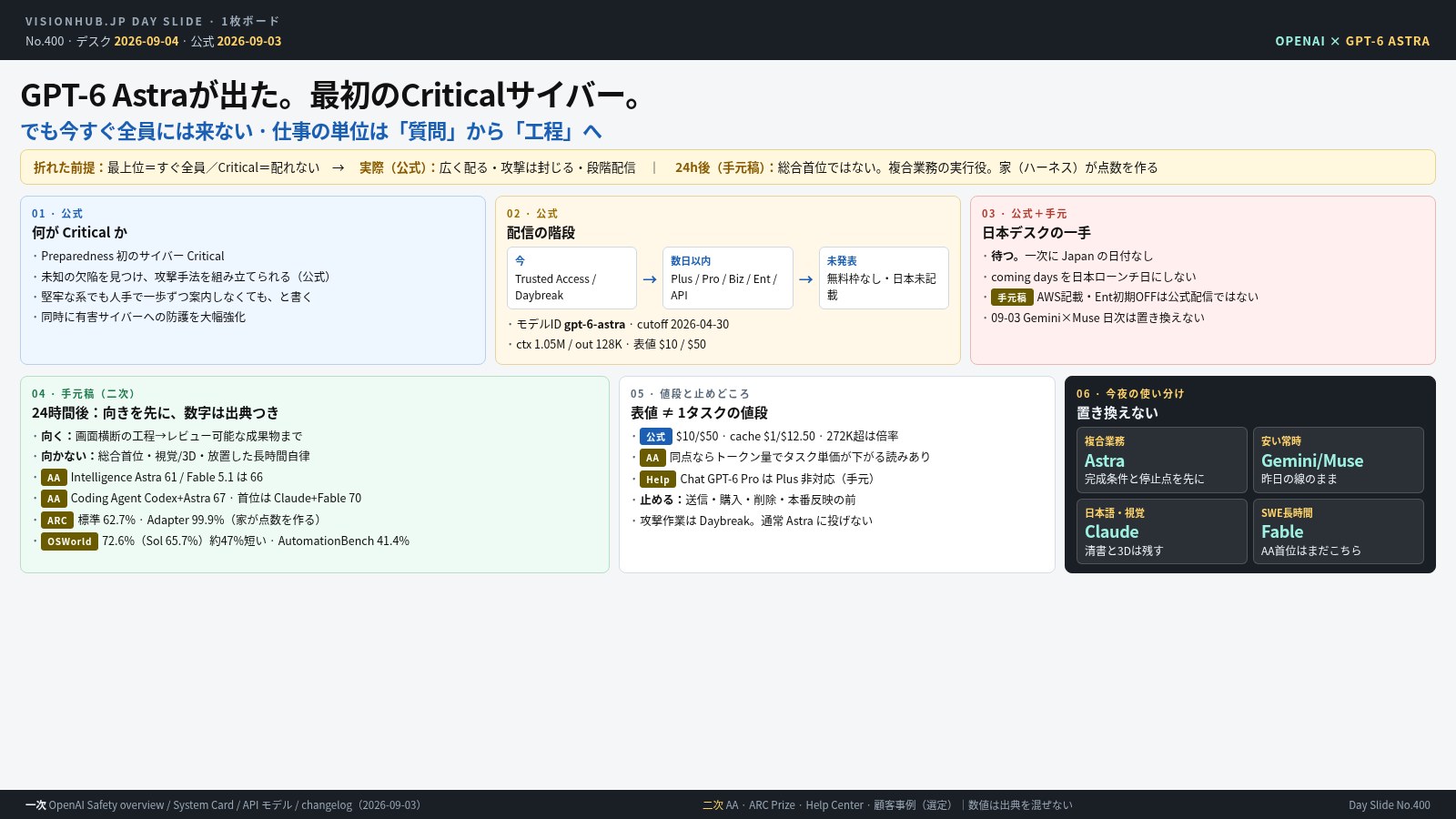Click the 公式 badge before $10/$50

coord(655,437)
